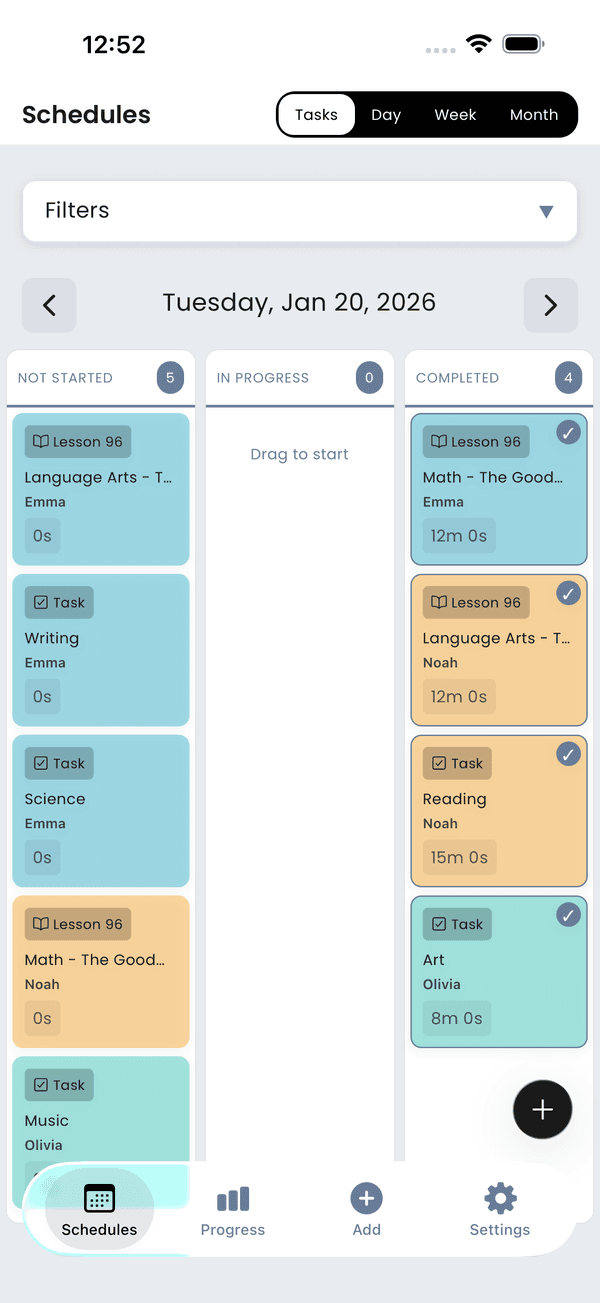Click the checkbox icon on the Writing task badge
Viewport: 600px width, 1303px height.
click(x=42, y=602)
